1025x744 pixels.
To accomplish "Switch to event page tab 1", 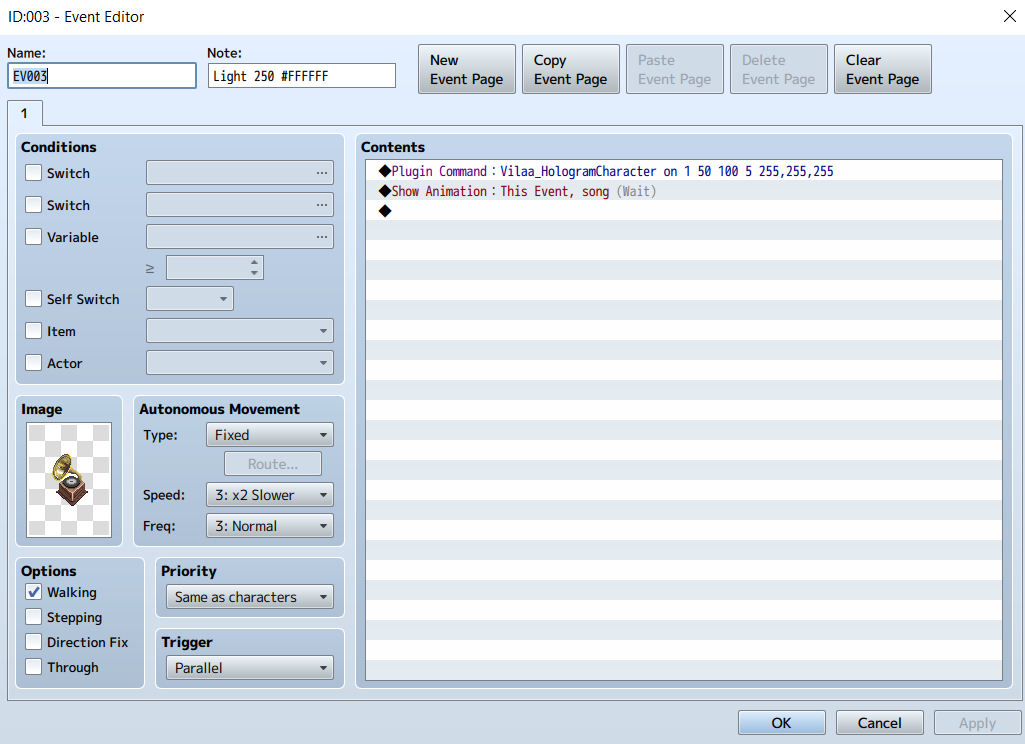I will [x=25, y=113].
